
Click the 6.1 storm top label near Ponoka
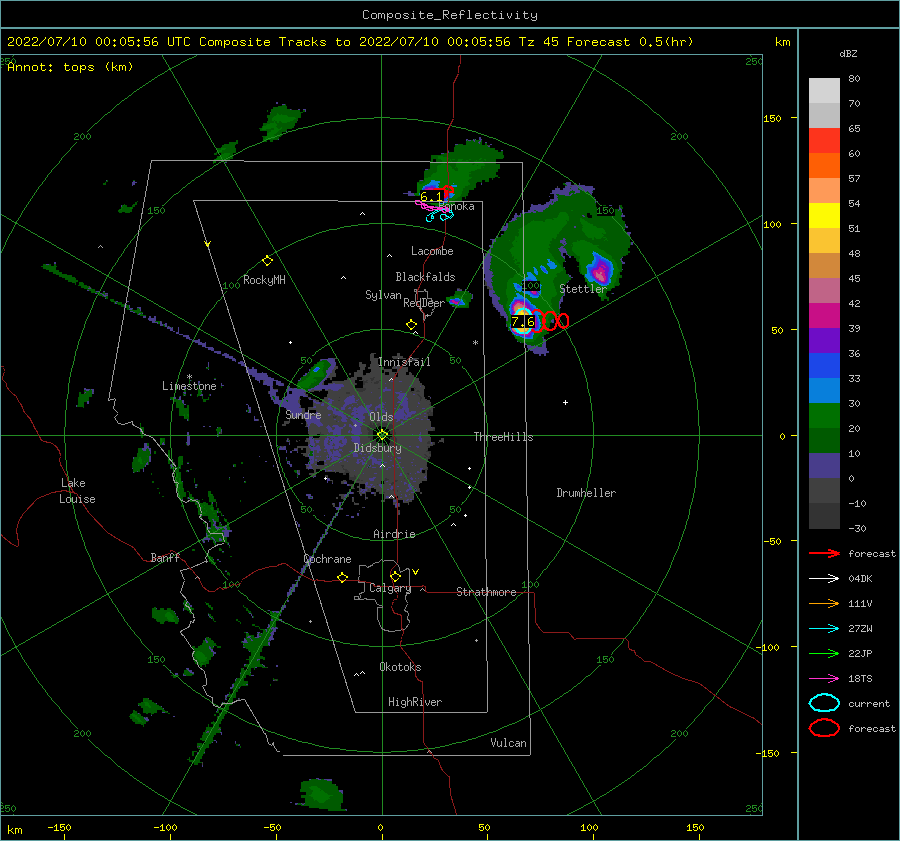[432, 197]
